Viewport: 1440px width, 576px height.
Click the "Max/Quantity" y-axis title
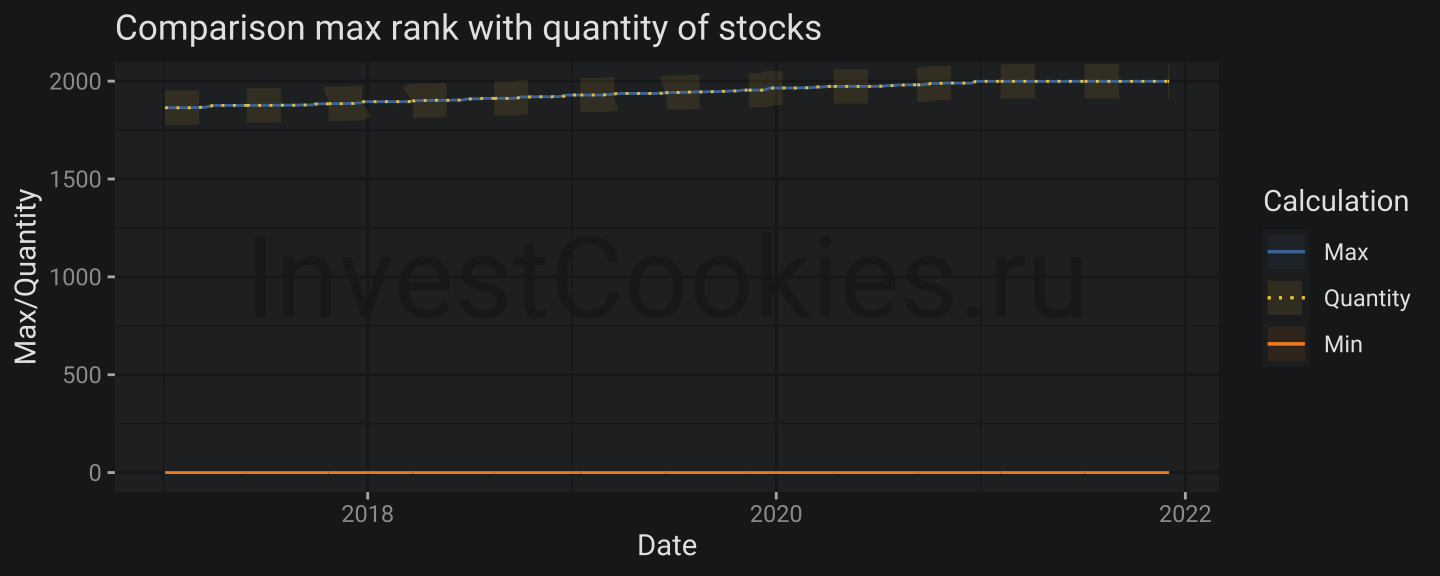(x=27, y=276)
